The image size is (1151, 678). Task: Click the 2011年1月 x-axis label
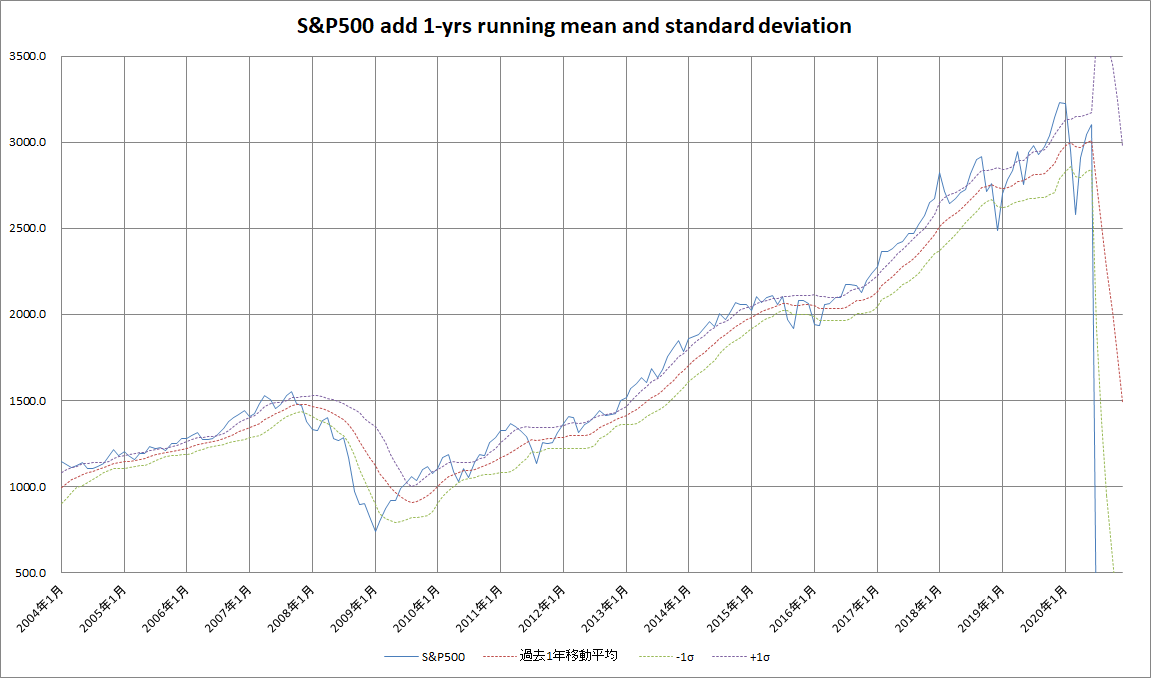[x=479, y=608]
